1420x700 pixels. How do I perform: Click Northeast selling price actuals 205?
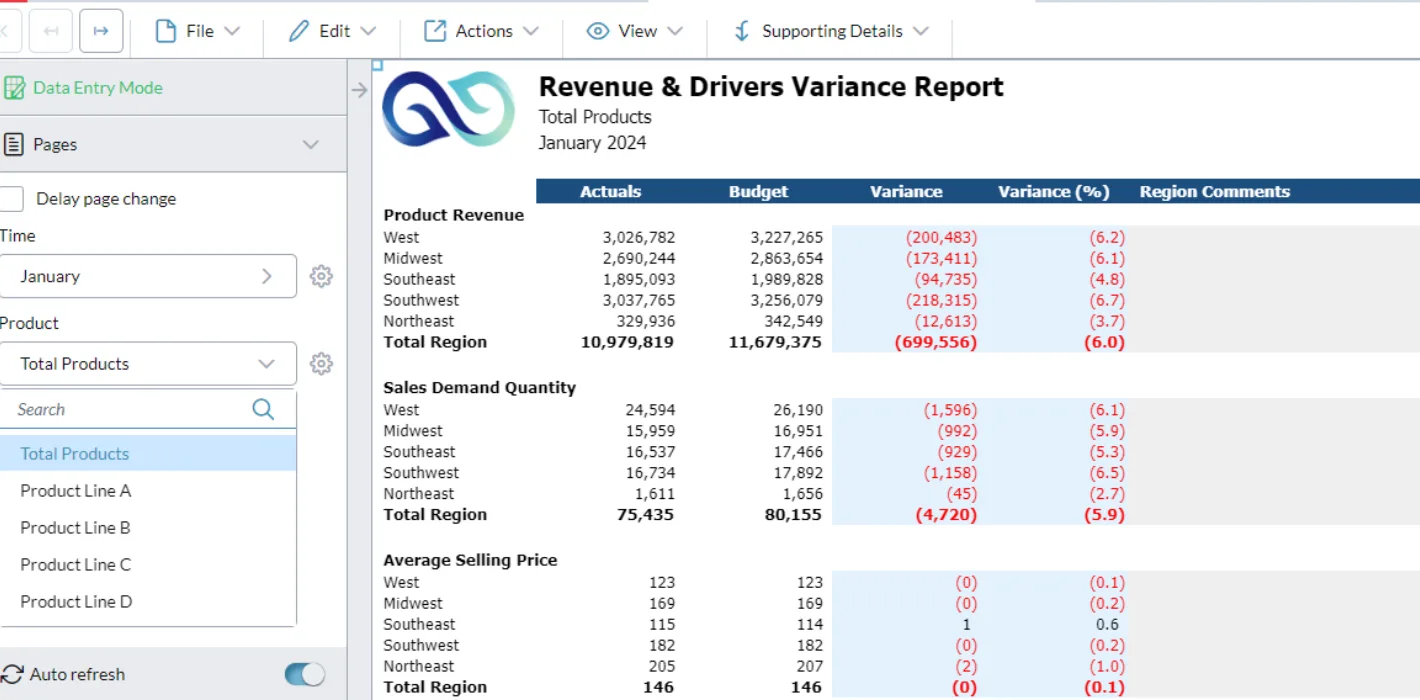tap(661, 666)
